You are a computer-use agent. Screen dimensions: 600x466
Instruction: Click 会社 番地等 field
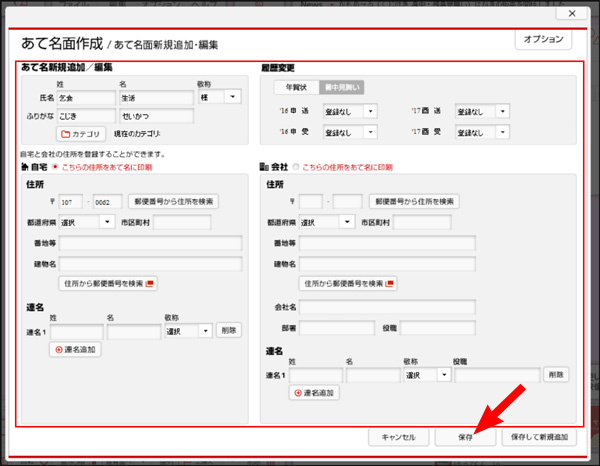387,243
